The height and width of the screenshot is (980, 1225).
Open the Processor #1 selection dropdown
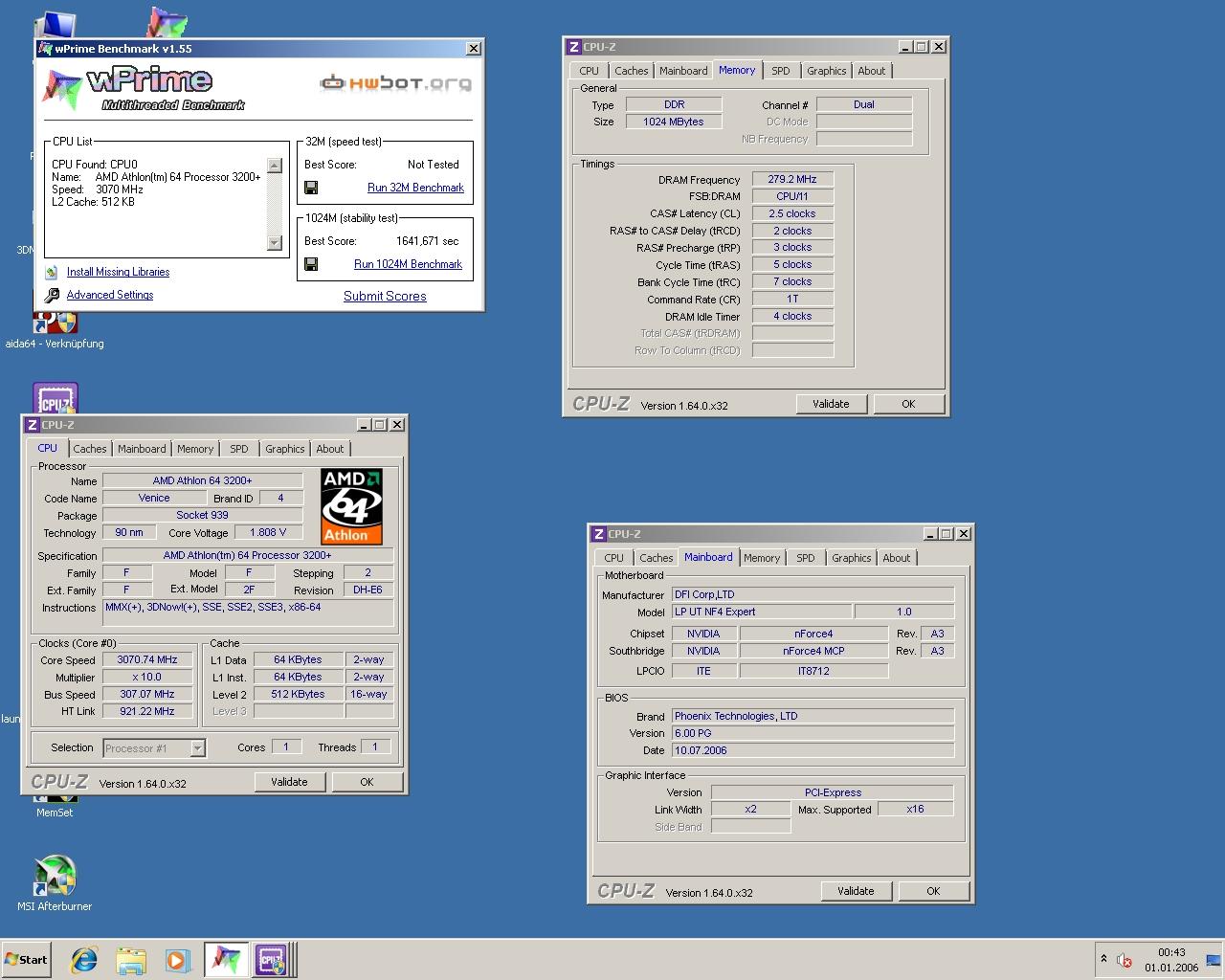pyautogui.click(x=197, y=748)
